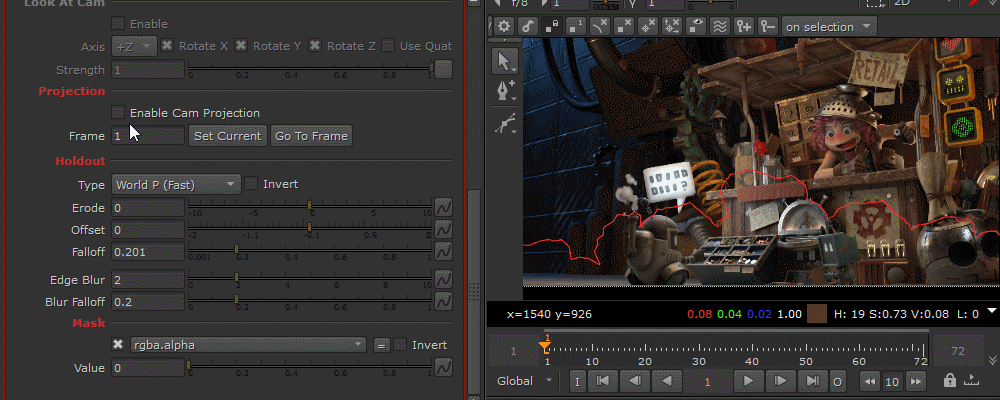The width and height of the screenshot is (1000, 400).
Task: Expand the timeline double chevron
Action: point(992,360)
